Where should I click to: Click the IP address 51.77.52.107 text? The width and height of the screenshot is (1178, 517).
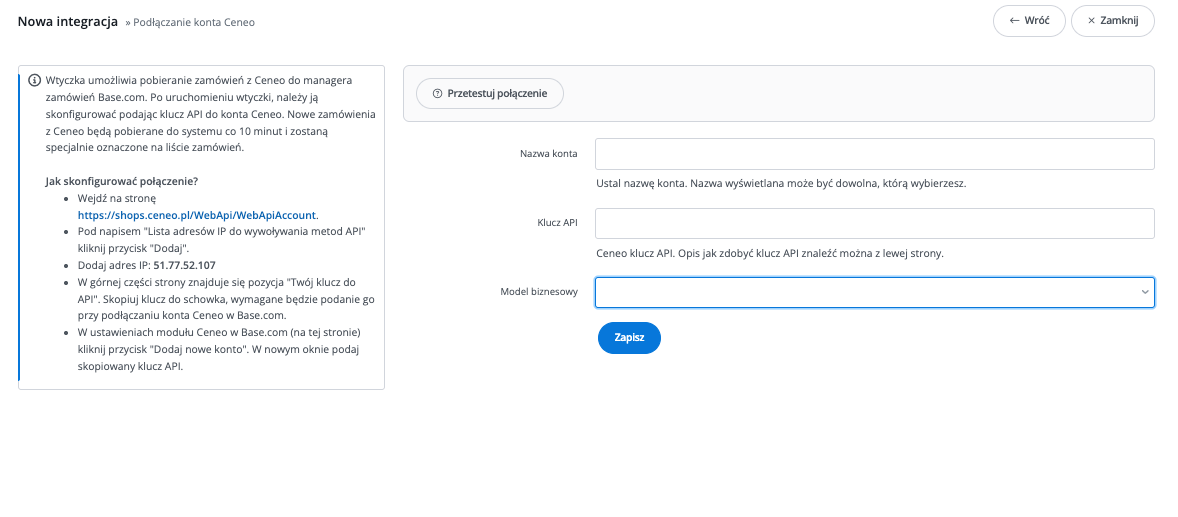[x=184, y=265]
